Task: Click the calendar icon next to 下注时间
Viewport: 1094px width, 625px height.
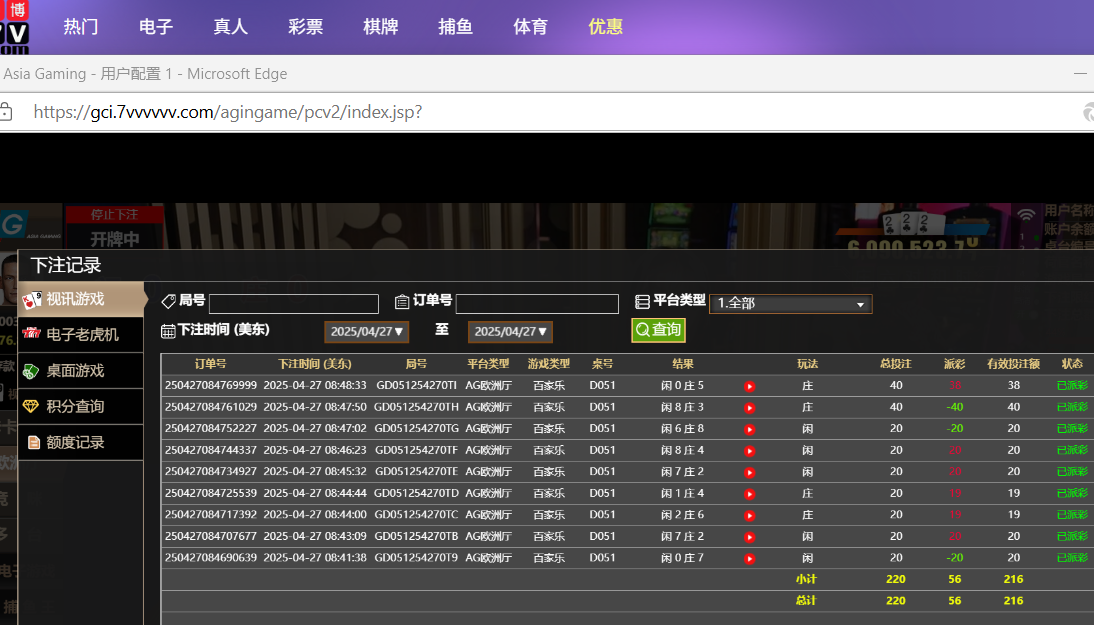Action: coord(168,331)
